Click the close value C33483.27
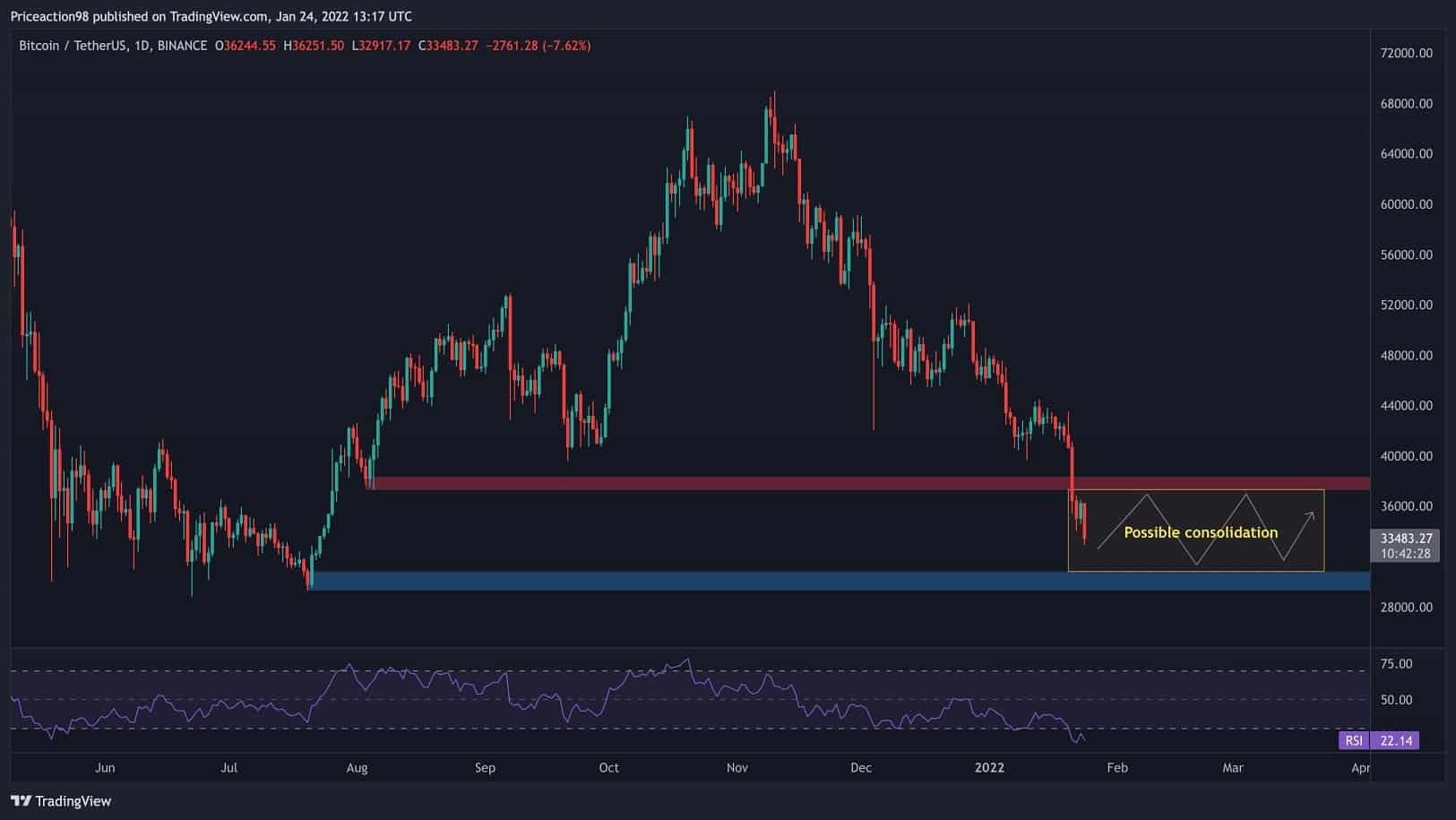Image resolution: width=1456 pixels, height=820 pixels. pyautogui.click(x=448, y=46)
